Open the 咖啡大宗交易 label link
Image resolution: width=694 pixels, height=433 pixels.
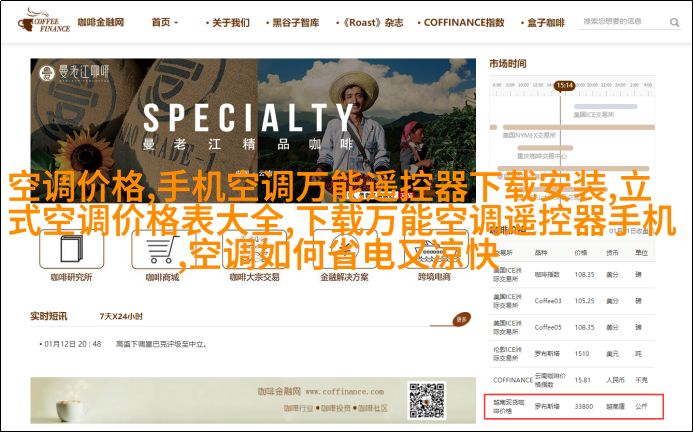click(254, 277)
